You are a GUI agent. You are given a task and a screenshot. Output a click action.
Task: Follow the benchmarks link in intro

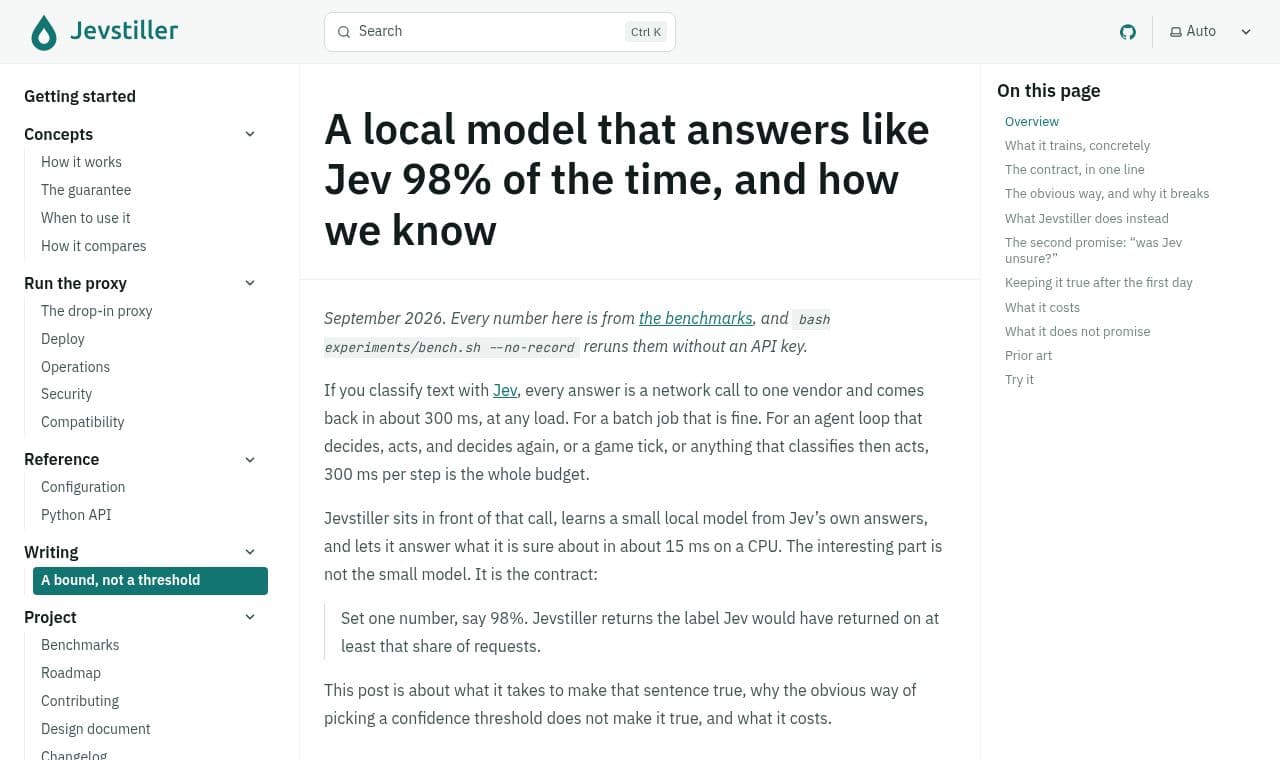tap(696, 318)
